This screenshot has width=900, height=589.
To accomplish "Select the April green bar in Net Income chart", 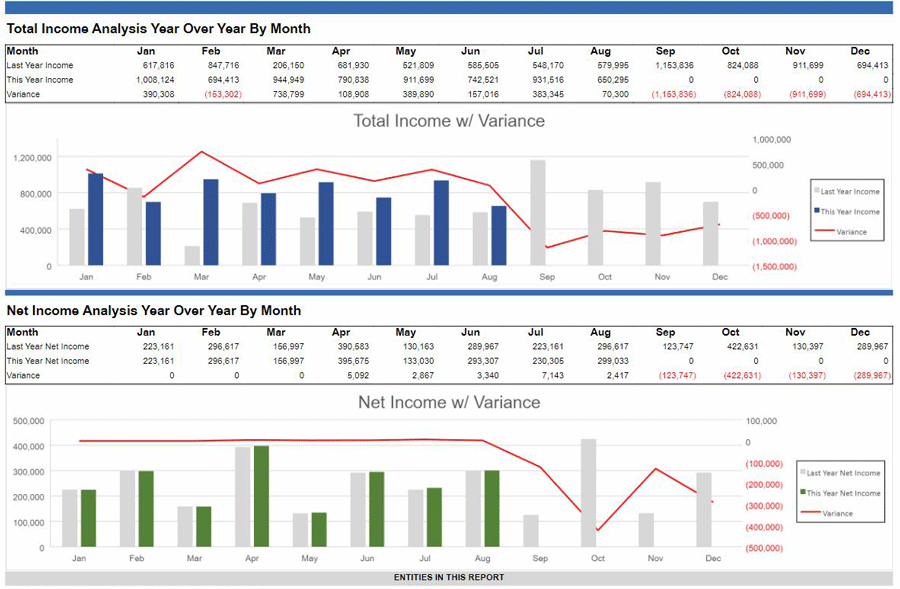I will [x=261, y=496].
